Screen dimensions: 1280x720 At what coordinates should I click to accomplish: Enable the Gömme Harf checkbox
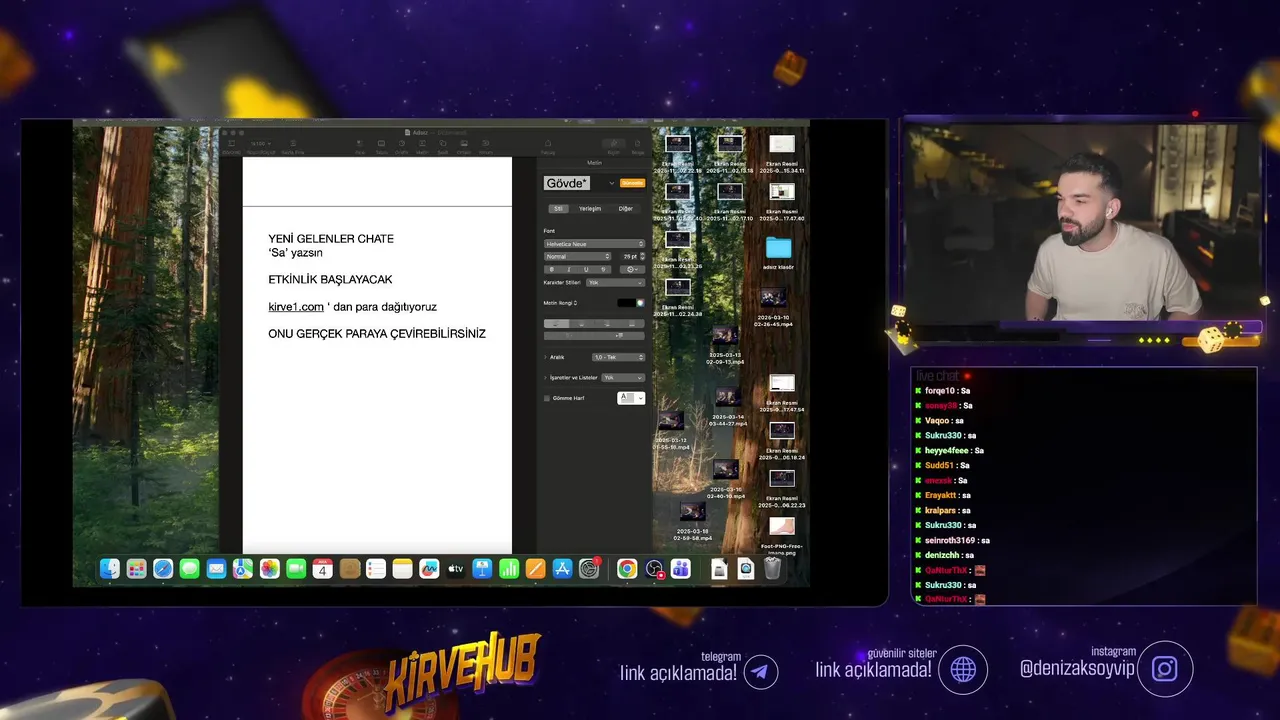[x=547, y=398]
